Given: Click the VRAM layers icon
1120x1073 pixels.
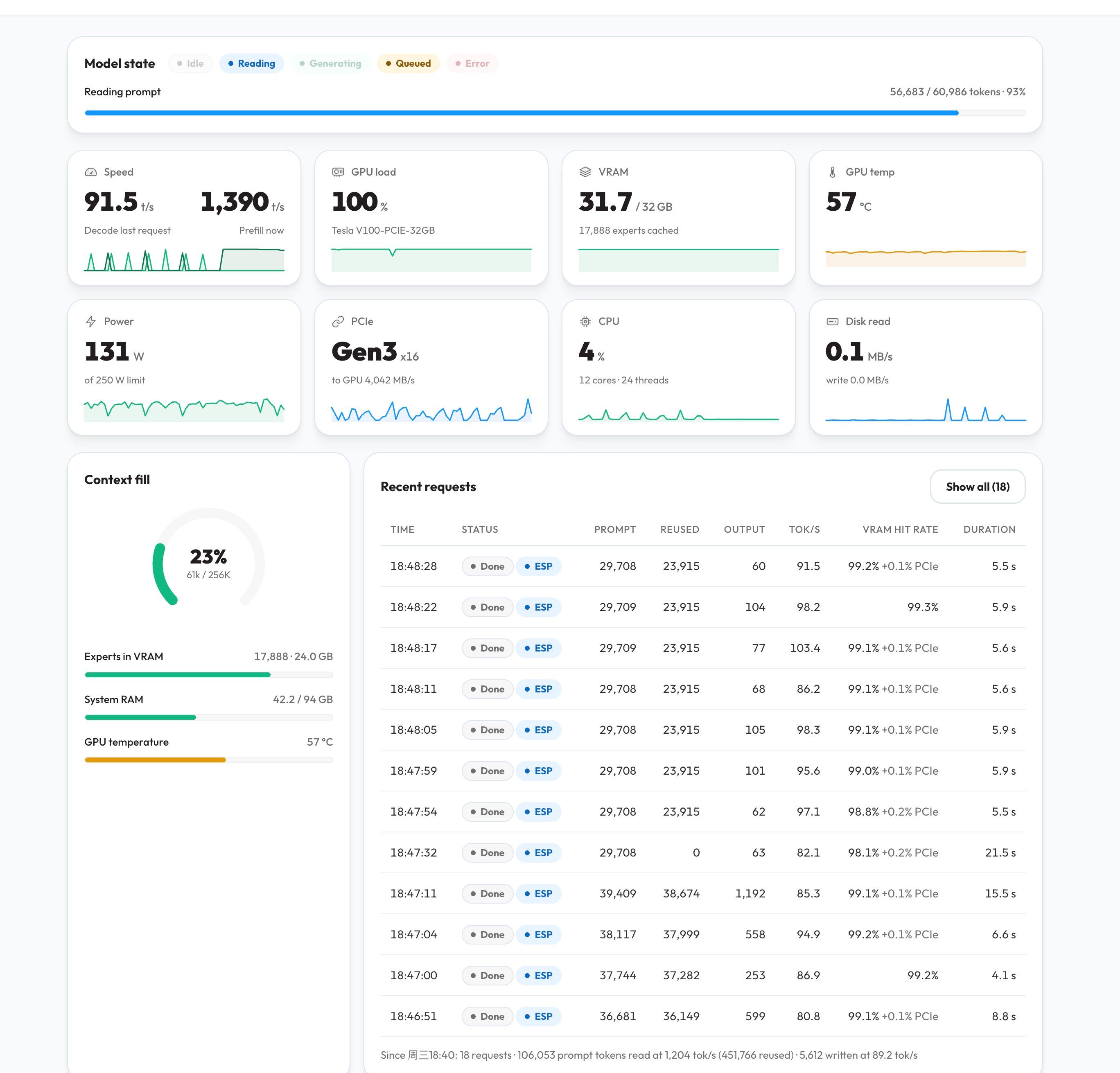Looking at the screenshot, I should [x=585, y=172].
